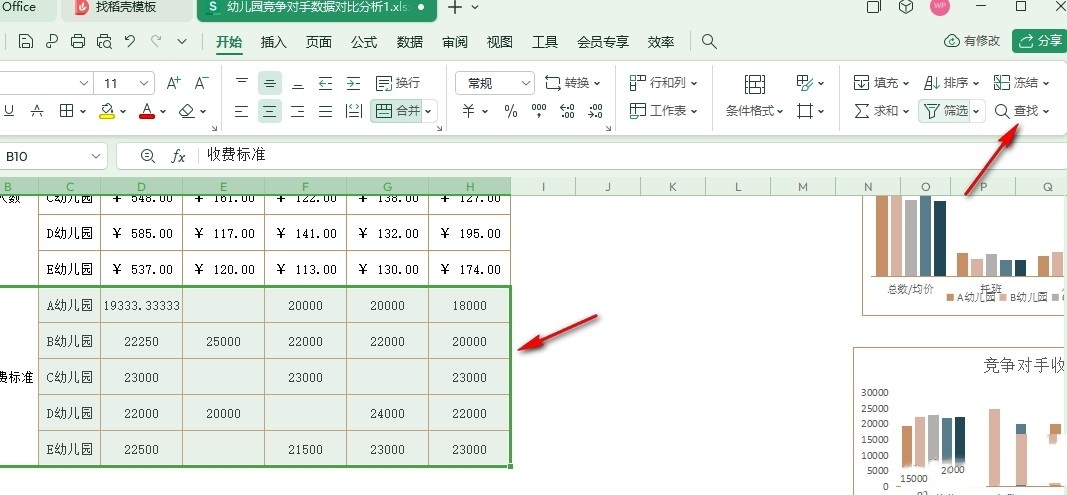Increase font size with A+ icon
The width and height of the screenshot is (1067, 495).
click(173, 83)
